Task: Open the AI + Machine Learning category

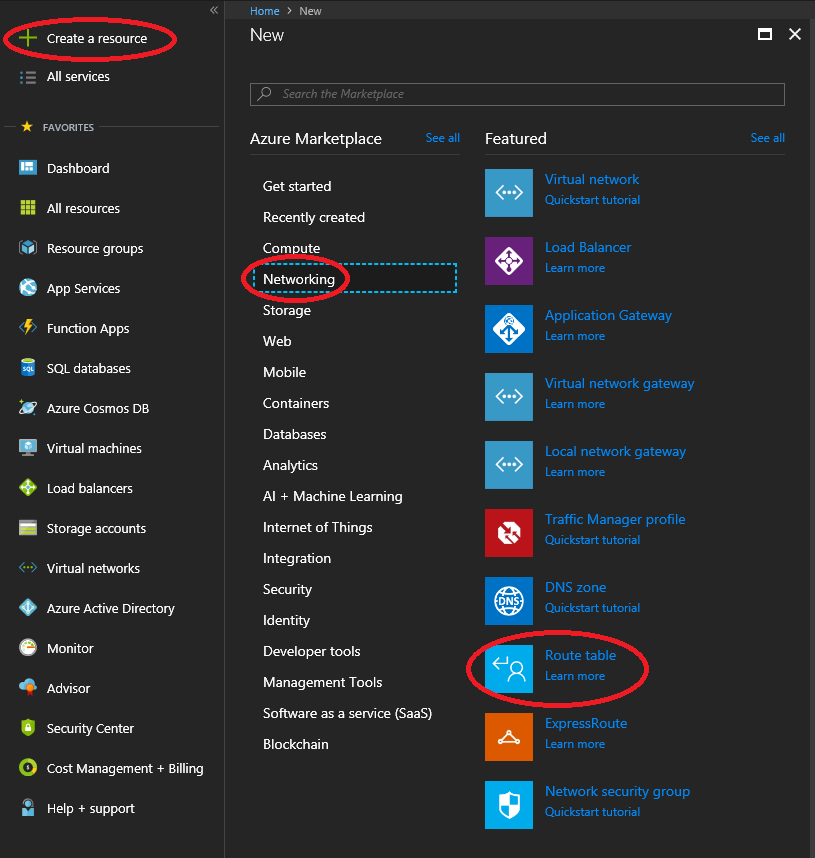Action: click(333, 496)
